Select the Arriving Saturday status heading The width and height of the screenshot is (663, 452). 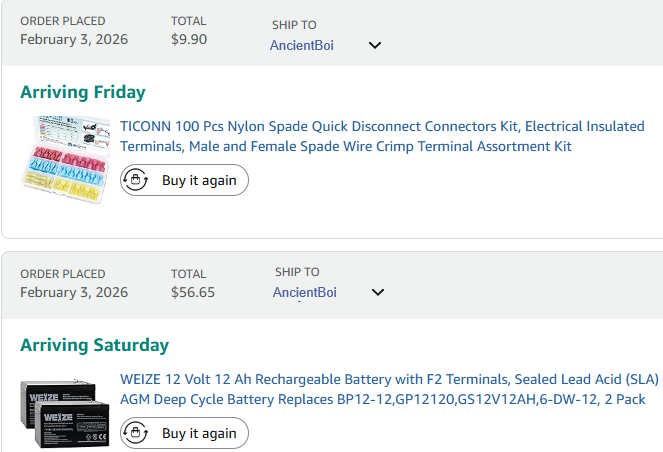tap(95, 345)
